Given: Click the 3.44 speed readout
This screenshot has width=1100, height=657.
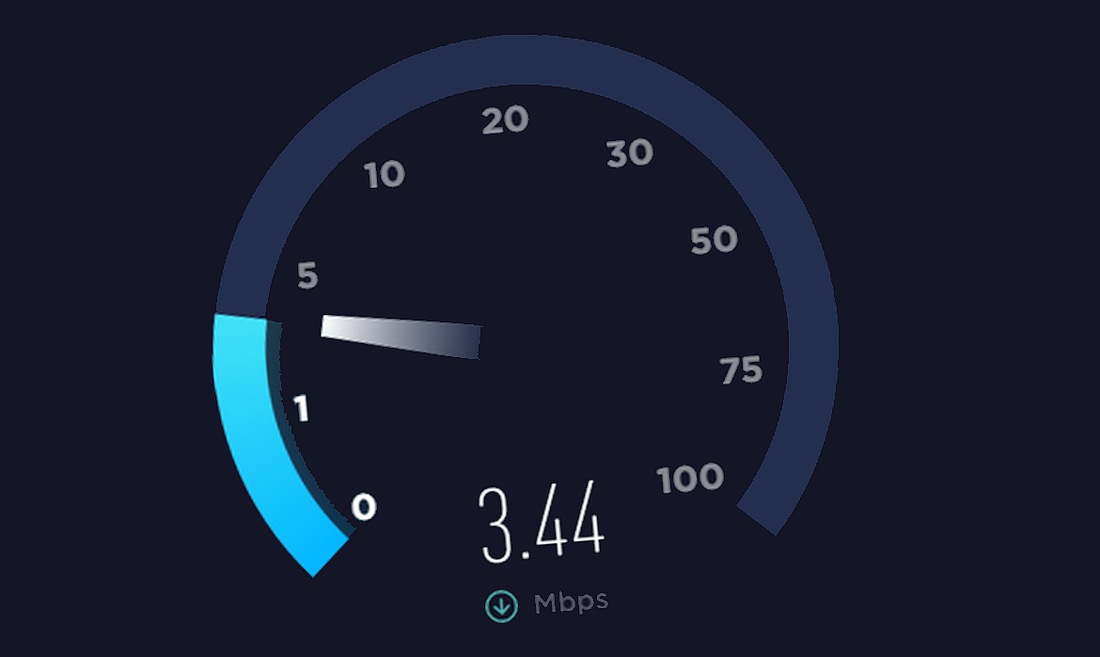Looking at the screenshot, I should [x=541, y=522].
